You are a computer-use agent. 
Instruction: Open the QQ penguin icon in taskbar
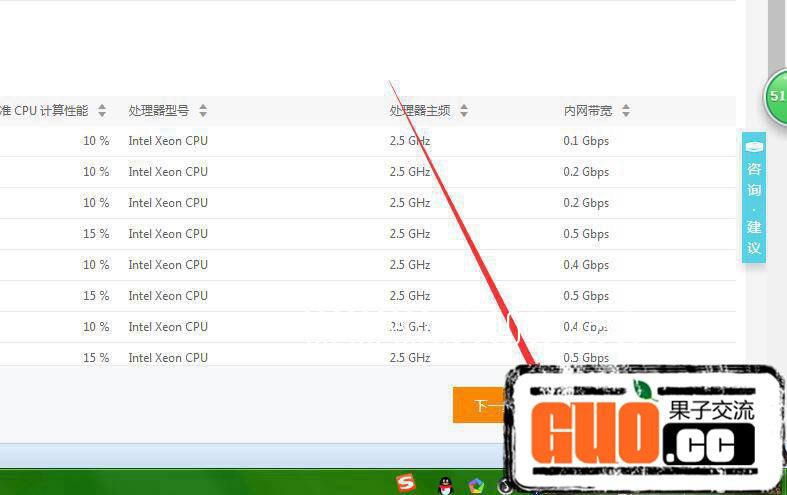445,485
